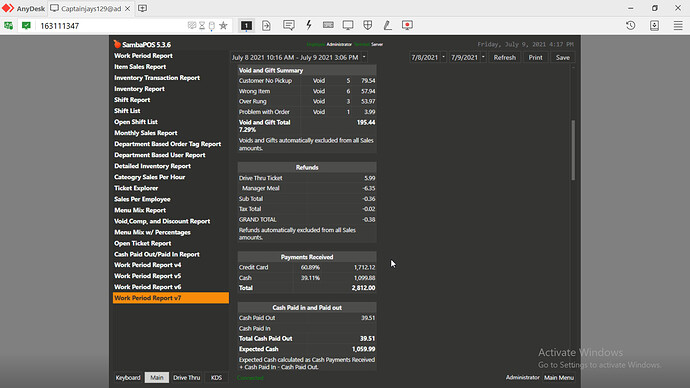
Task: Open the AnyDesk chat icon
Action: 289,26
